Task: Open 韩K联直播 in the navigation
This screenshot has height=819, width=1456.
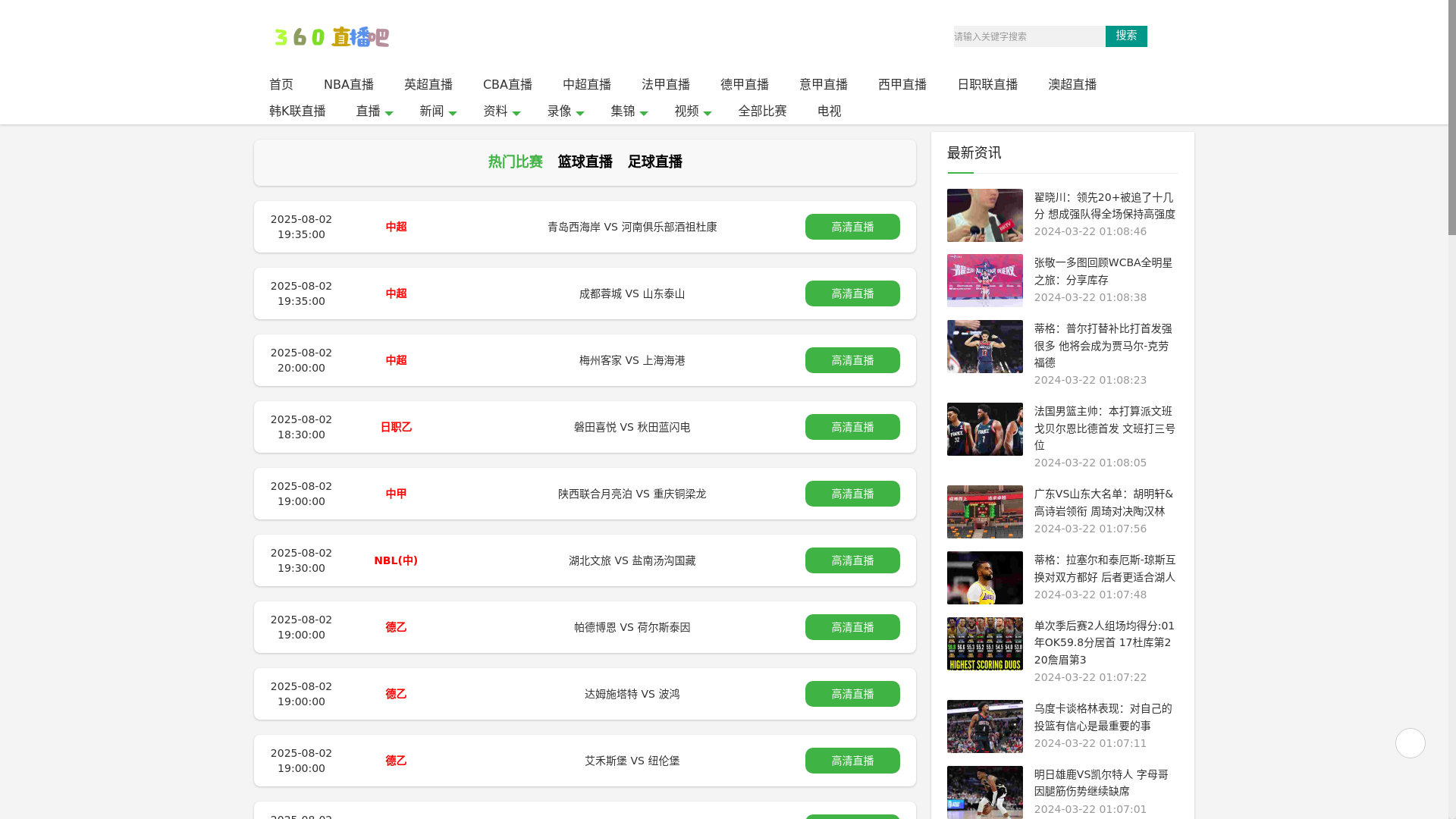Action: [297, 111]
